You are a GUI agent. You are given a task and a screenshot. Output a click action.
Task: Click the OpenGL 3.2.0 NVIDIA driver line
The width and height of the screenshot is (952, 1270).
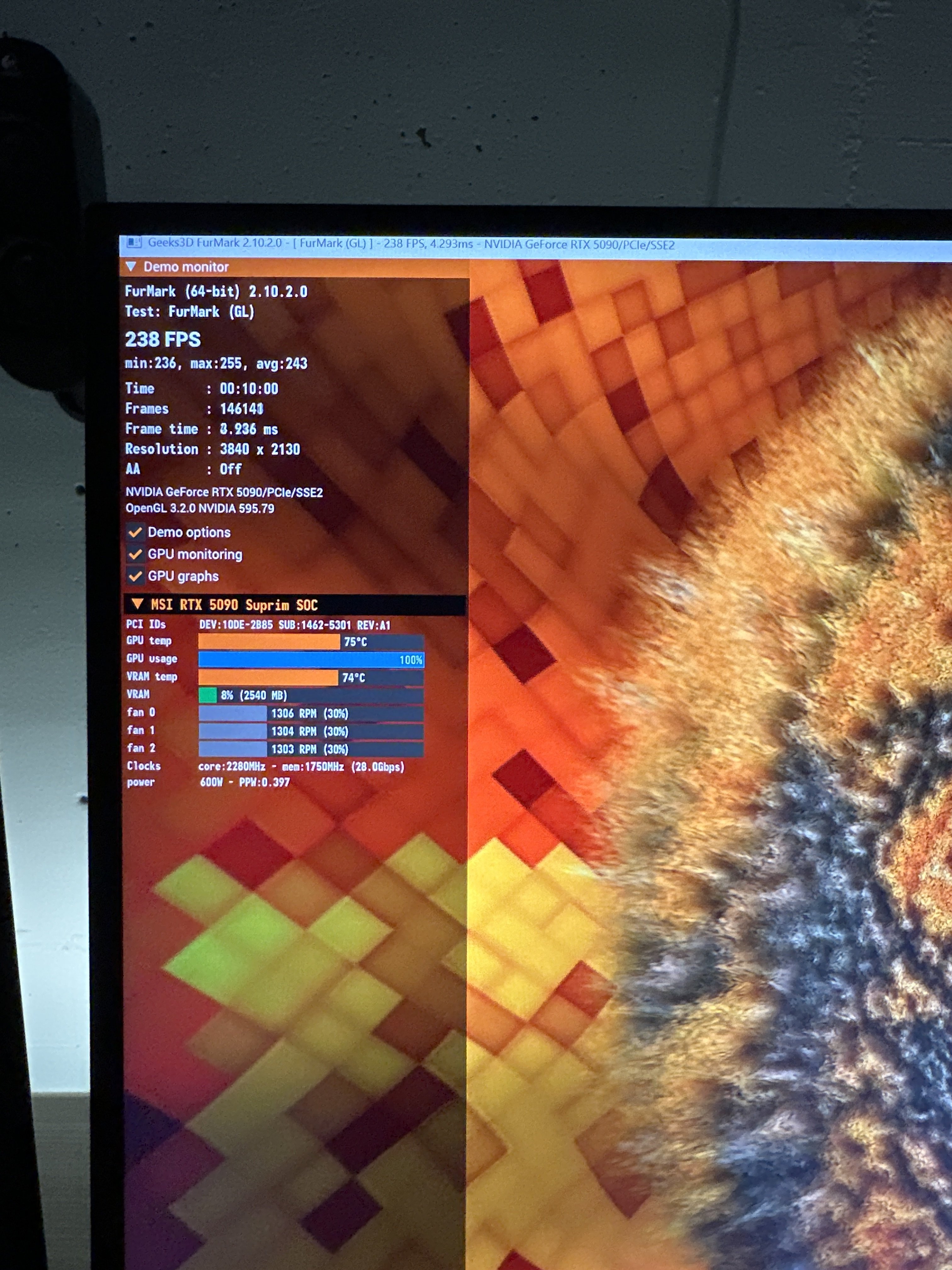pos(200,508)
